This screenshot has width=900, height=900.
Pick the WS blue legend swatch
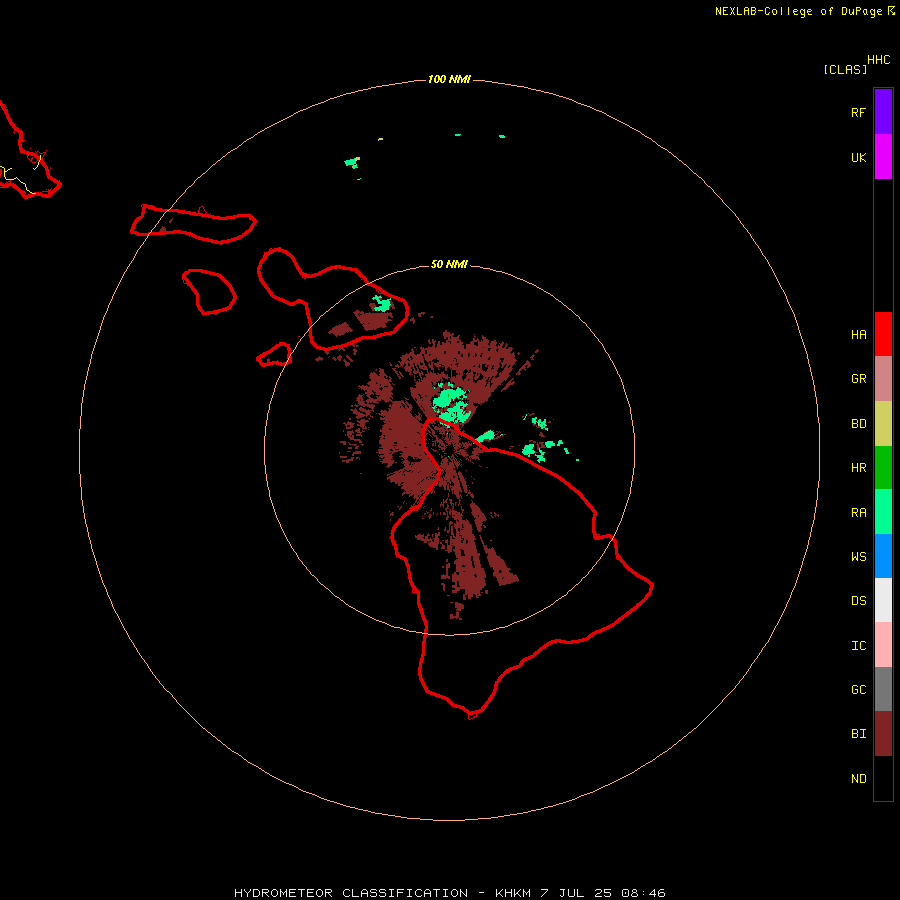point(883,556)
